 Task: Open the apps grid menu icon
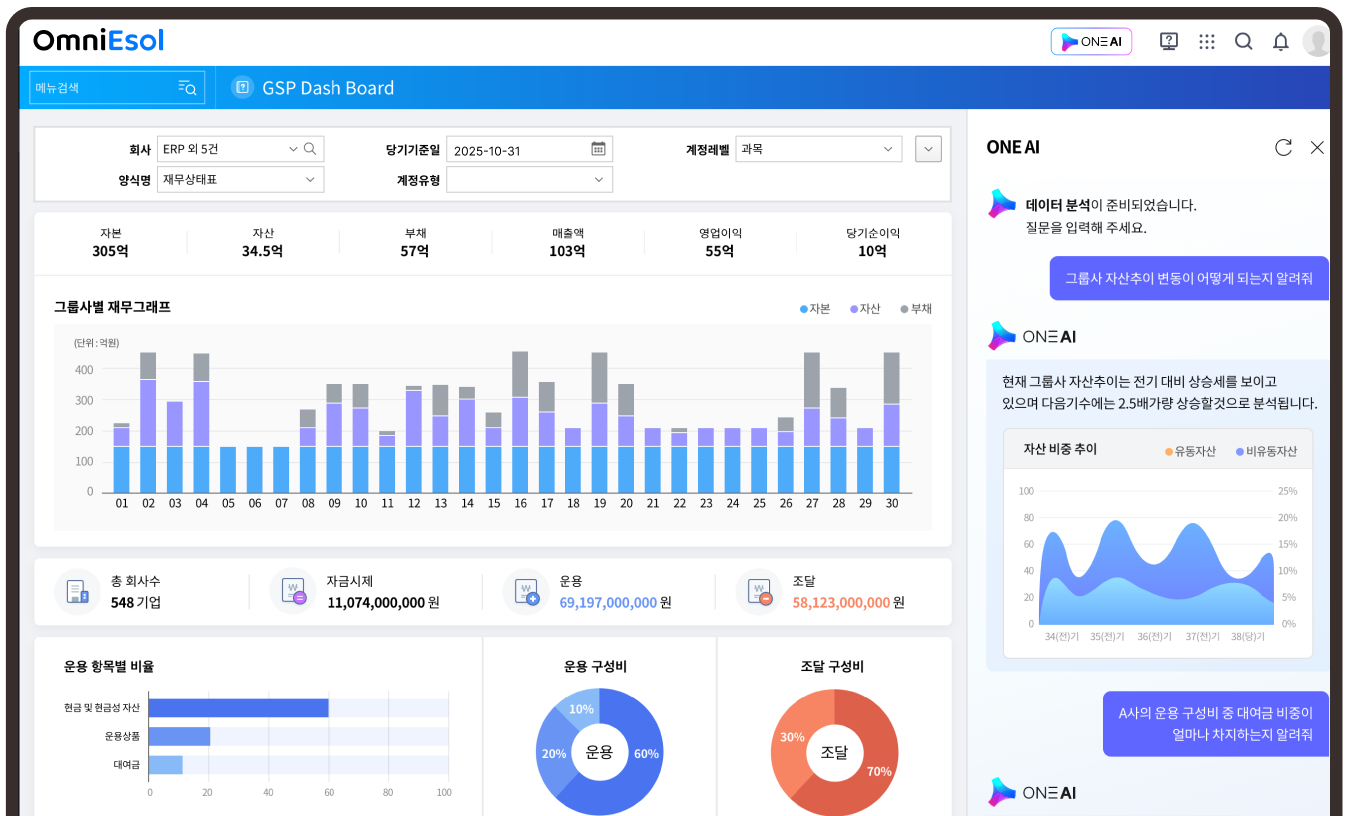(1207, 41)
